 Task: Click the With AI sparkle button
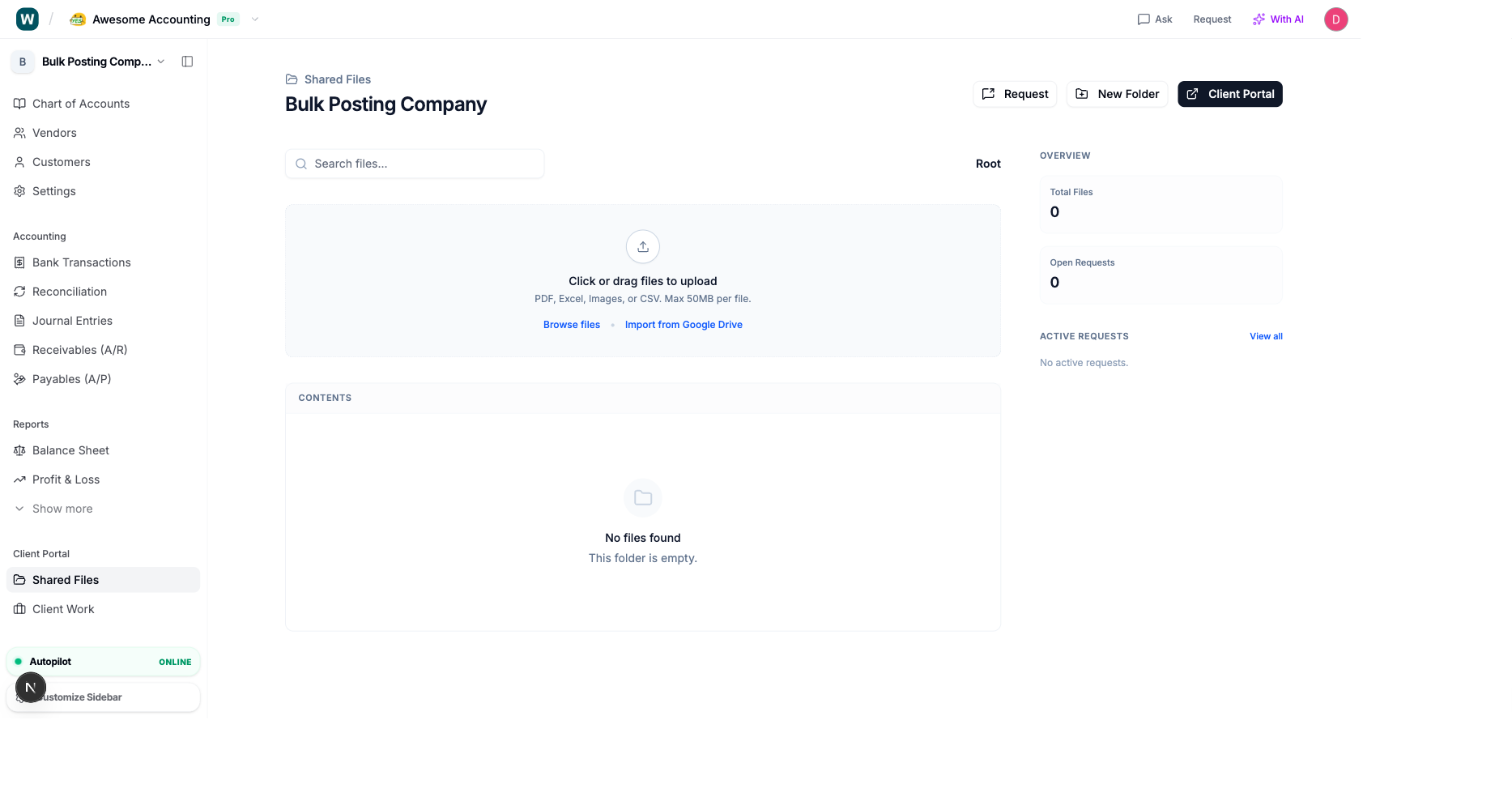[1278, 19]
